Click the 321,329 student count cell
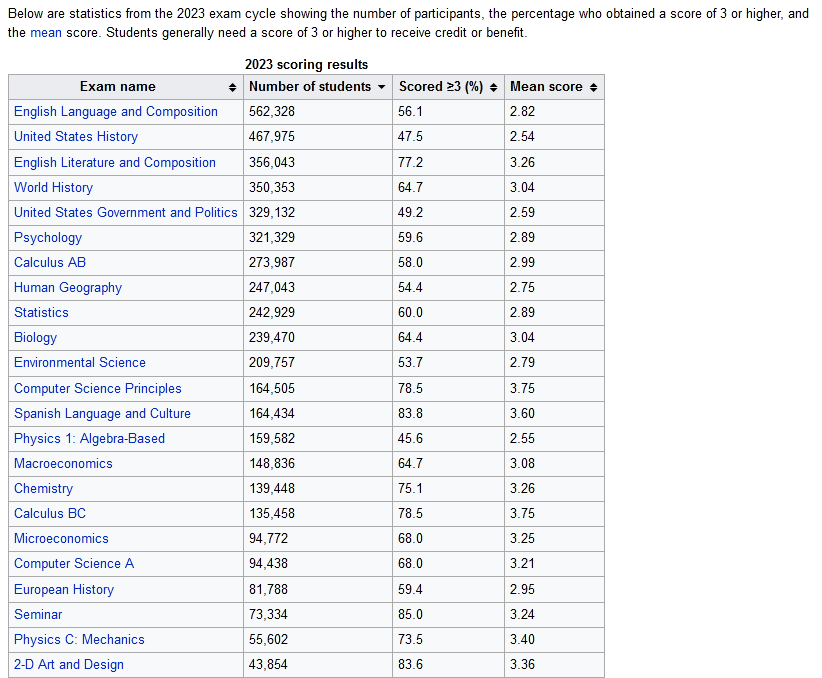The image size is (822, 678). click(318, 238)
